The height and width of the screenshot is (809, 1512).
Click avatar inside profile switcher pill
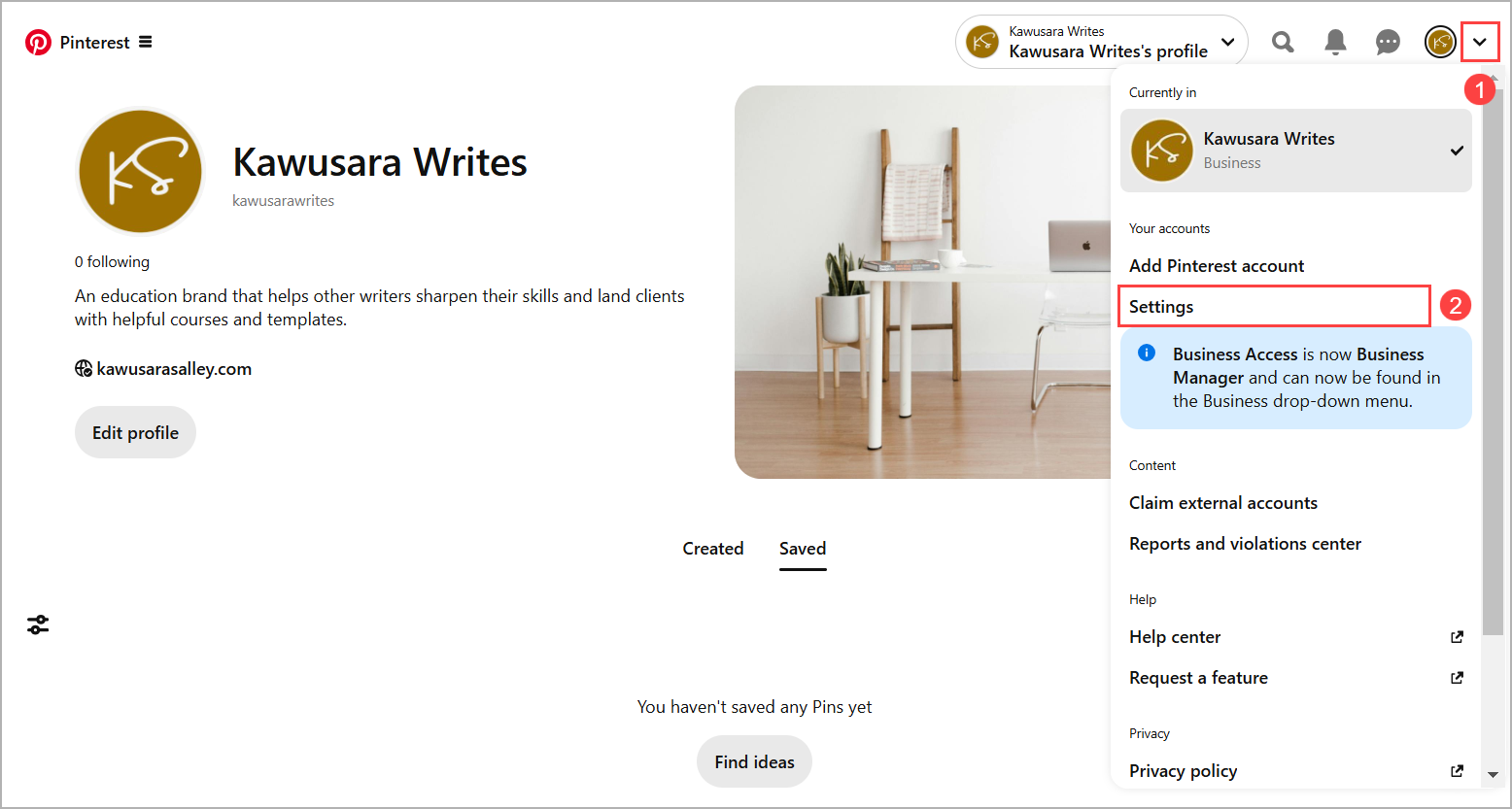982,42
